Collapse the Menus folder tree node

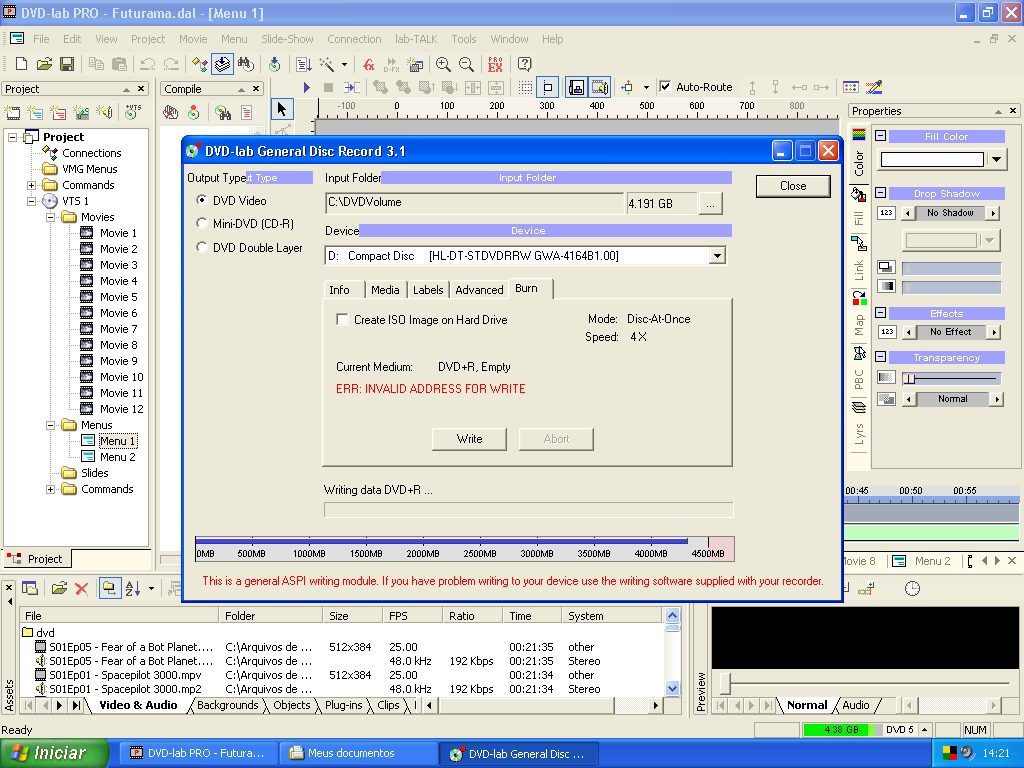point(50,425)
